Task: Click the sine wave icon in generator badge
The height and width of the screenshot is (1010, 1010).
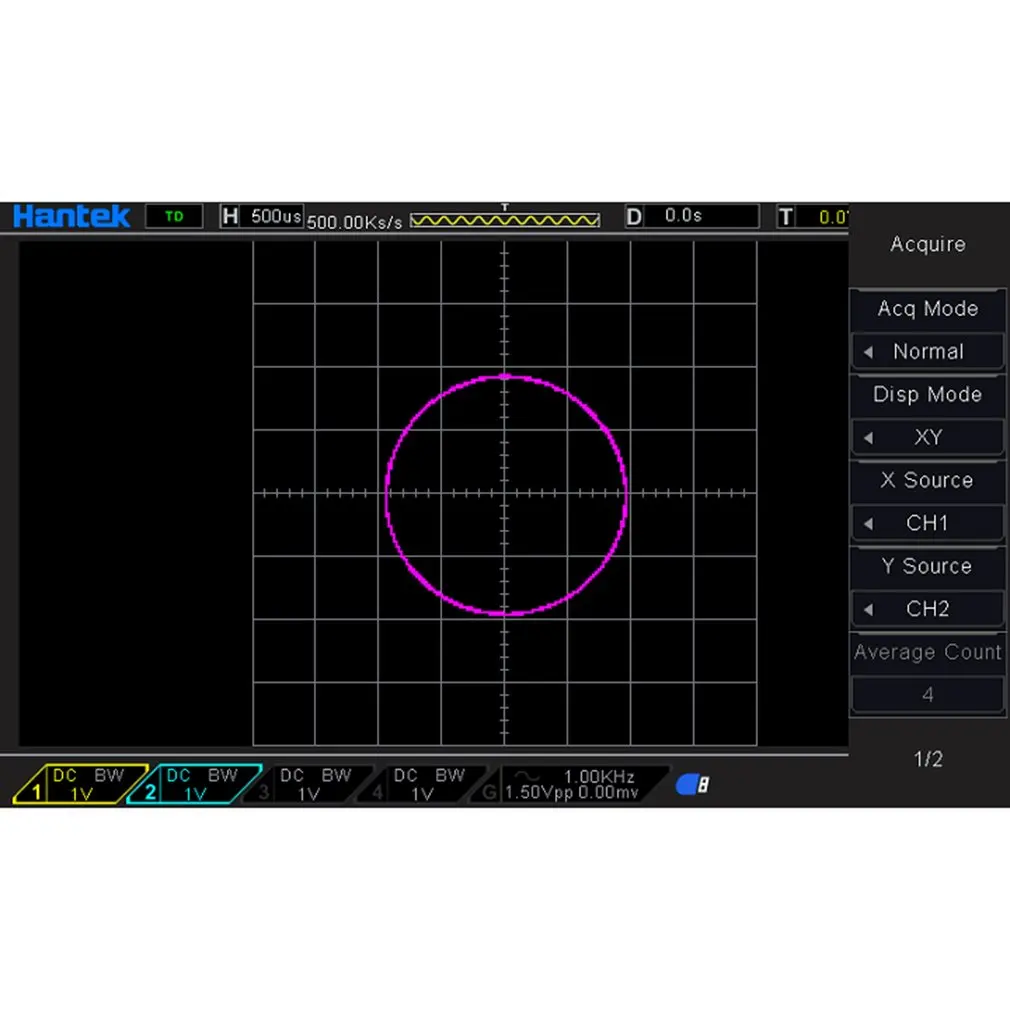Action: tap(528, 777)
